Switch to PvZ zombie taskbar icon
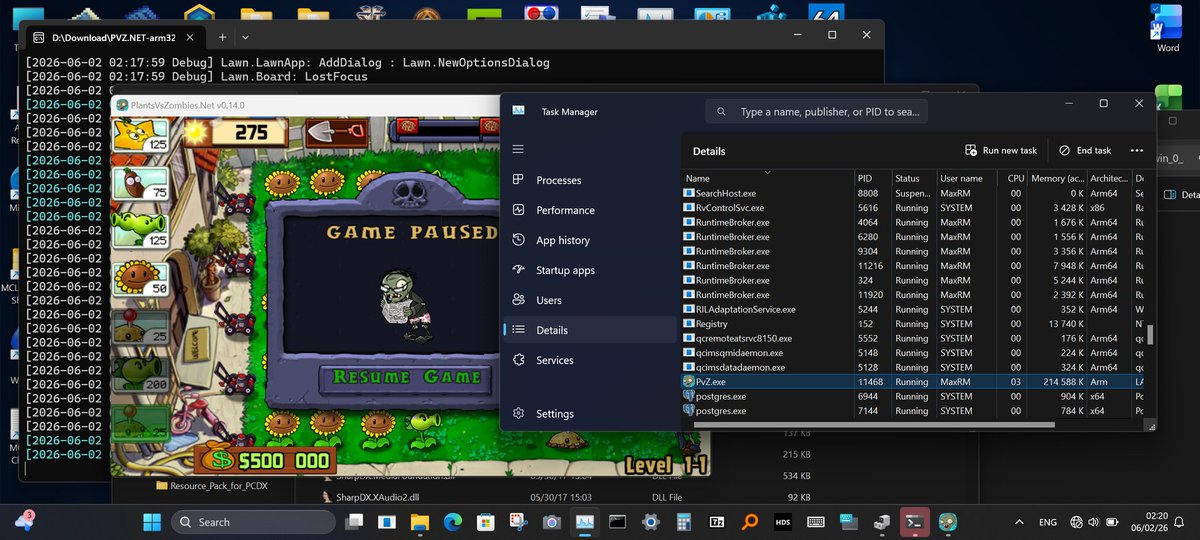 [x=946, y=521]
